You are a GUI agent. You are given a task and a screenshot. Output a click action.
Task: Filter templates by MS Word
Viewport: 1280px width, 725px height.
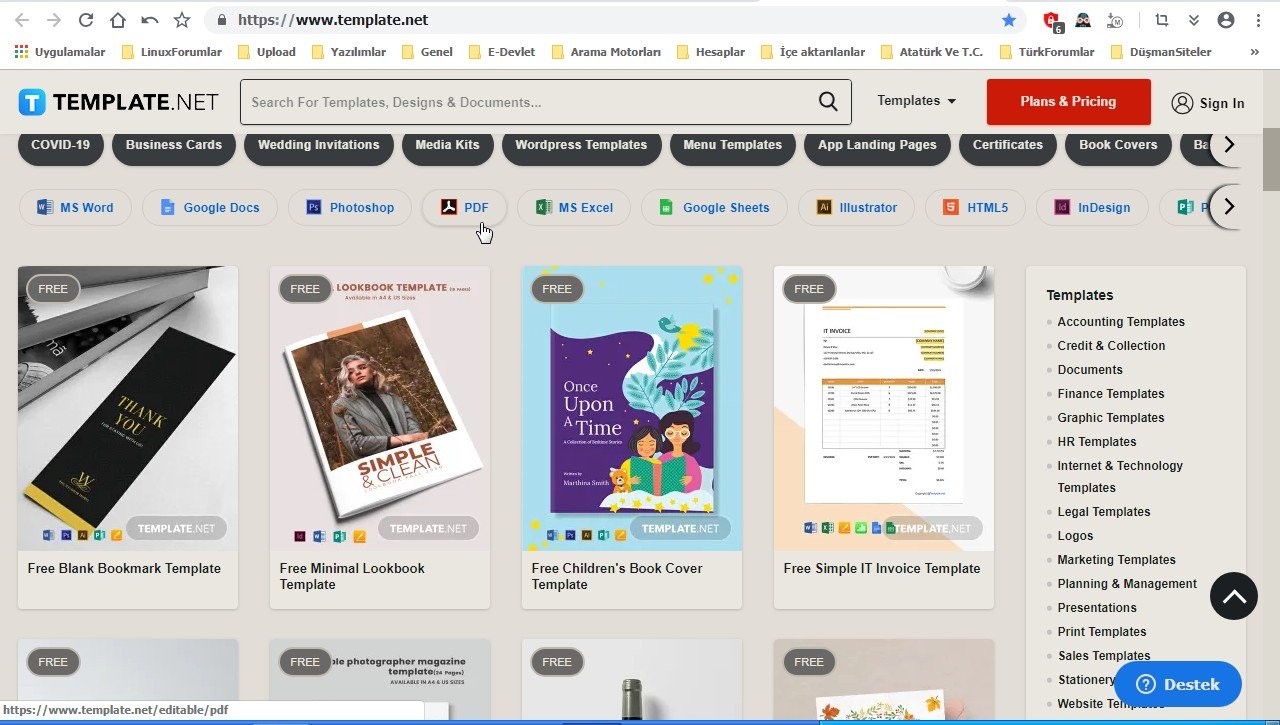[76, 208]
